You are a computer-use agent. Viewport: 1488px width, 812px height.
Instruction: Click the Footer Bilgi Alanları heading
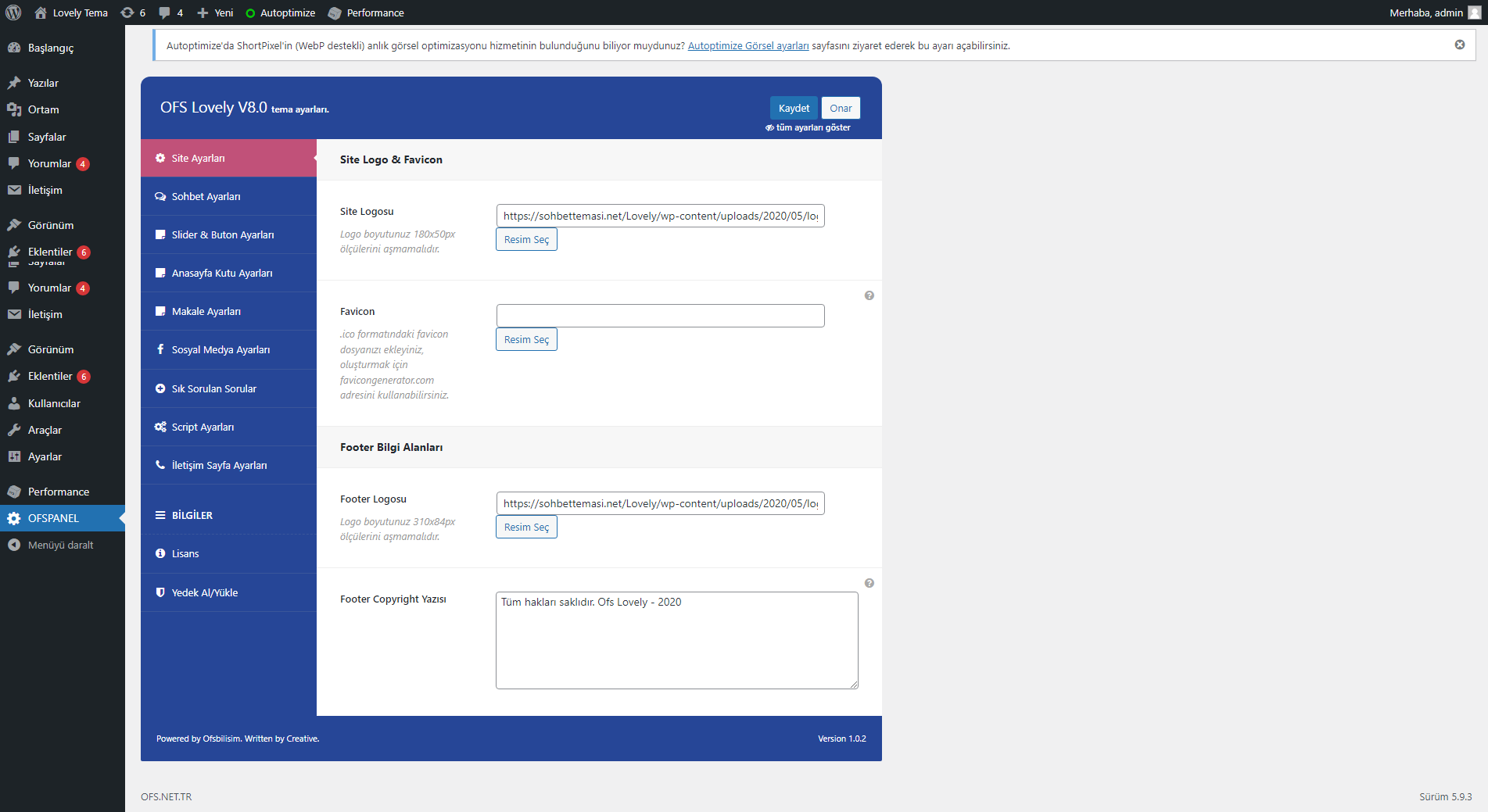(x=391, y=447)
